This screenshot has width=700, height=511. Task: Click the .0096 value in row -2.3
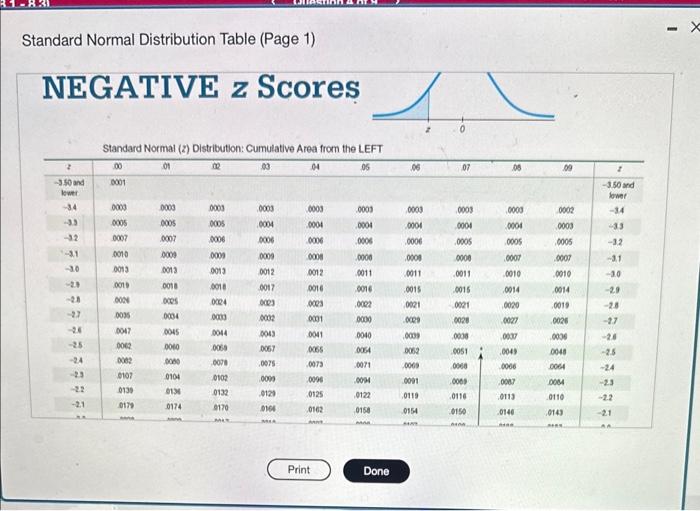315,379
